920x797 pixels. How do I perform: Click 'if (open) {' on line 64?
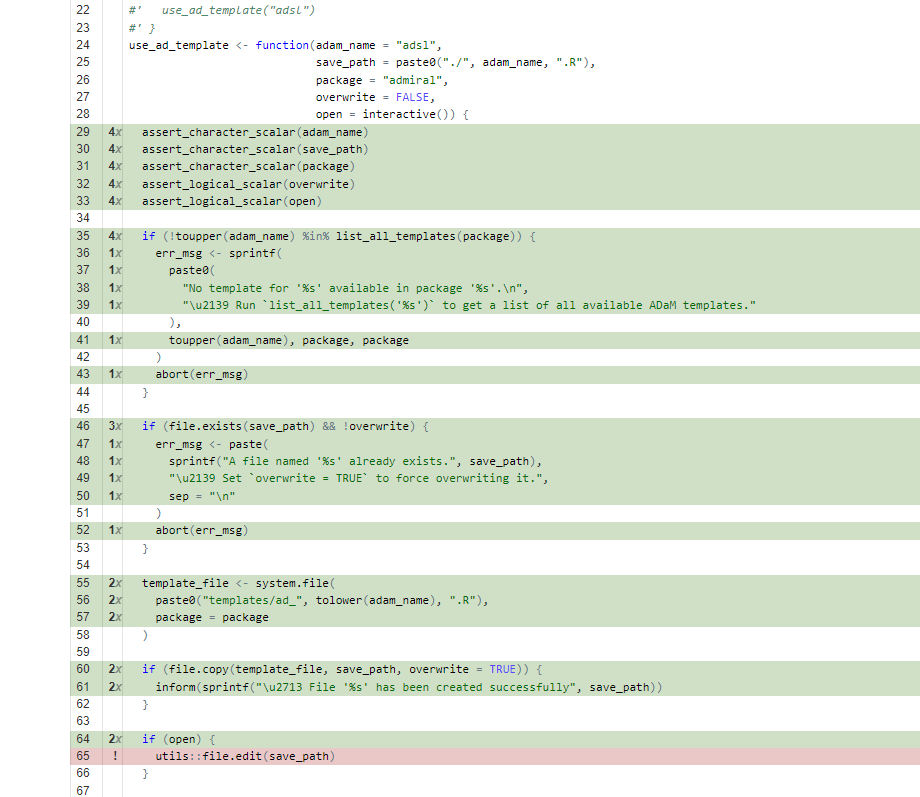(178, 739)
